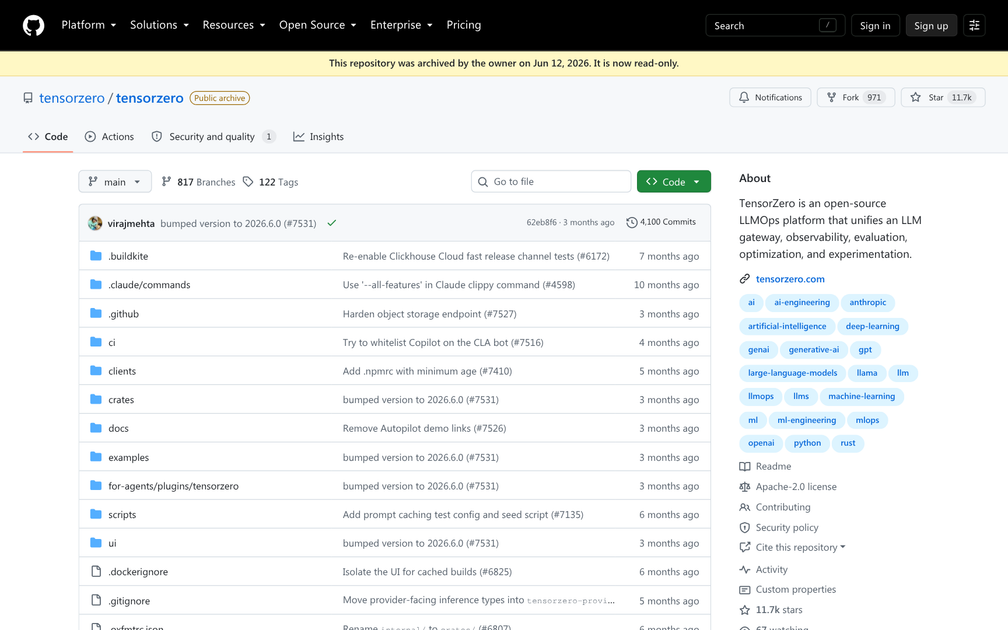Click the branch icon next to 817 Branches
1008x630 pixels.
click(x=166, y=182)
